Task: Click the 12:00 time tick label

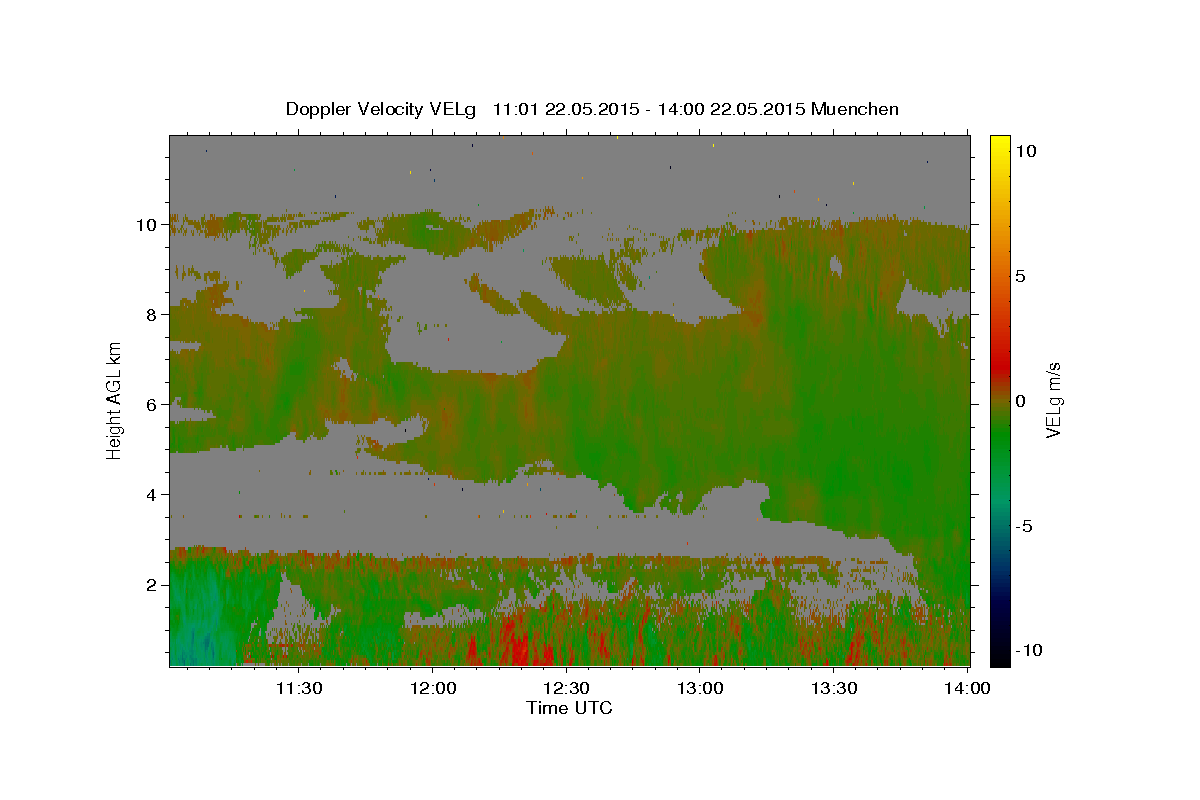Action: click(x=432, y=688)
